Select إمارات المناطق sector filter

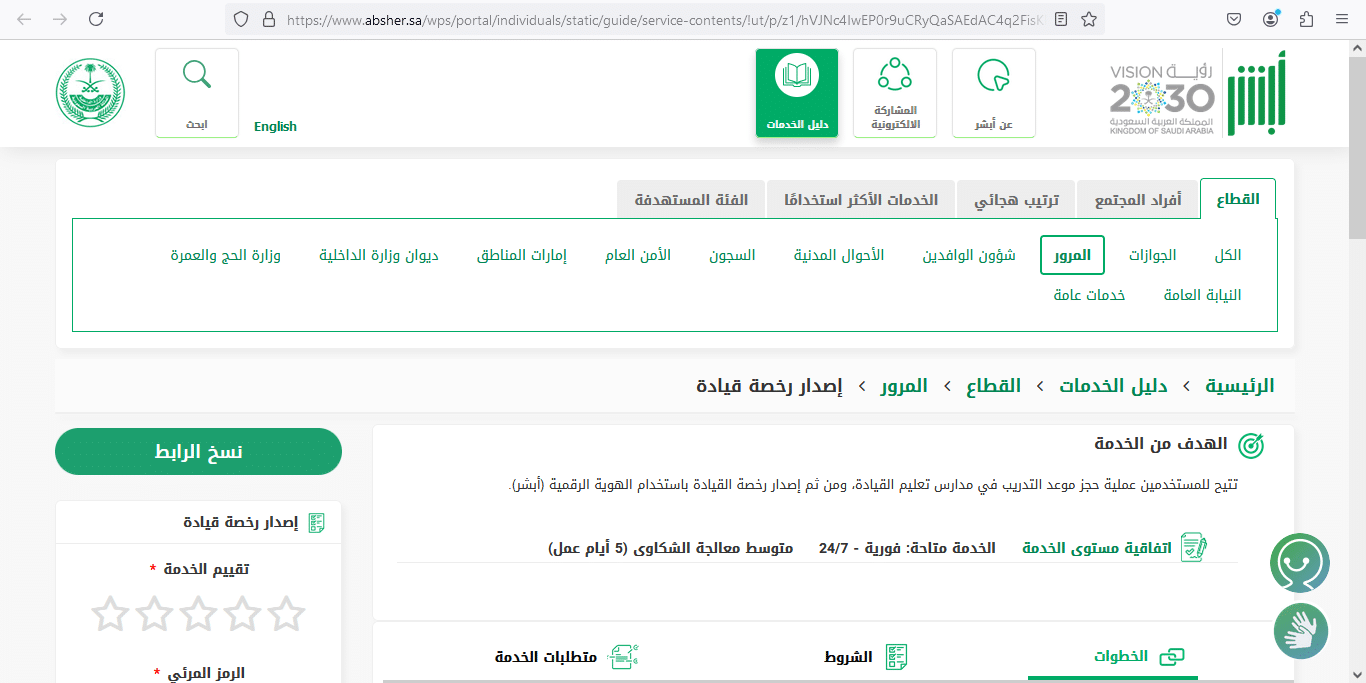click(521, 255)
